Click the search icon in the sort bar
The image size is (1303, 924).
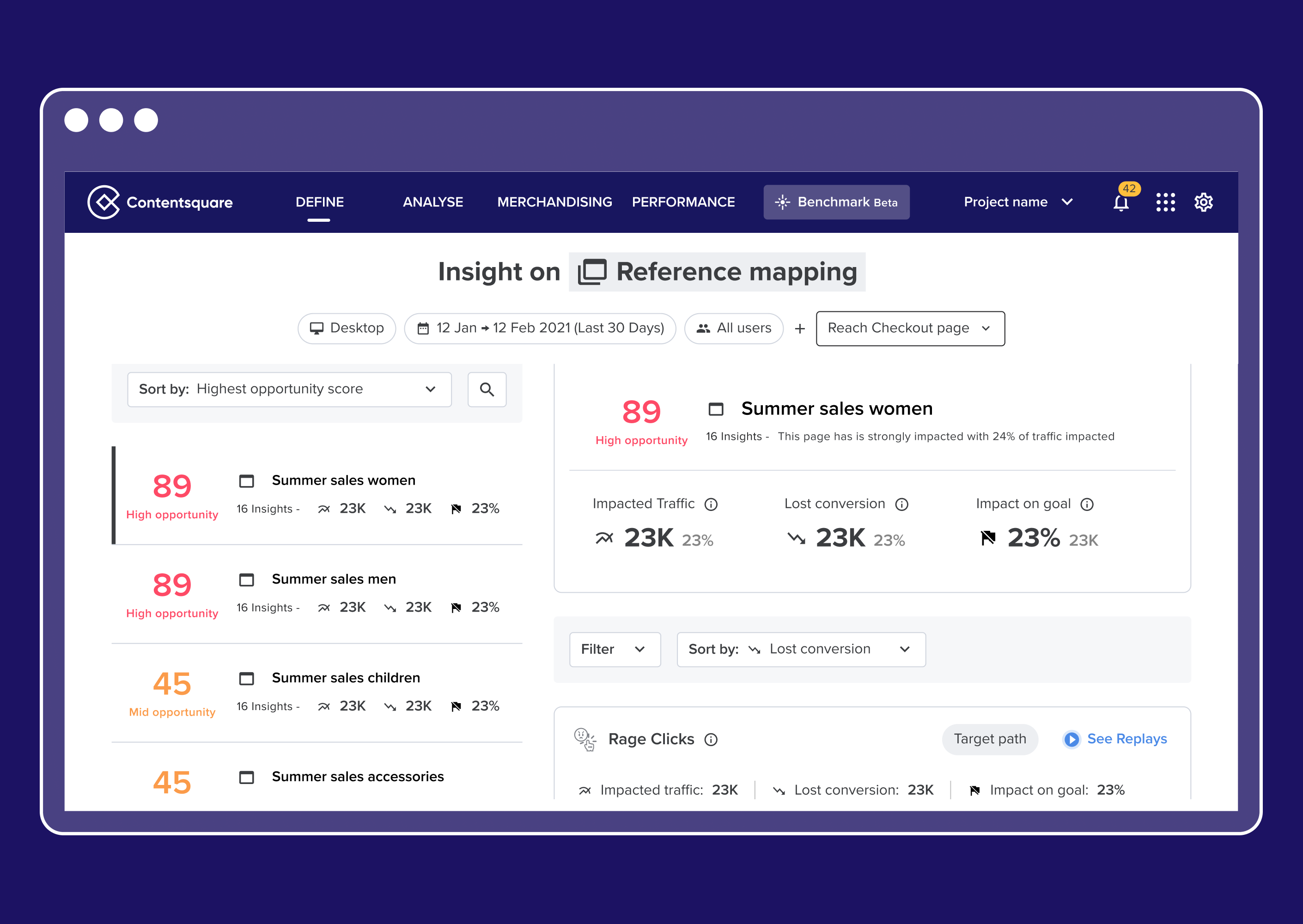point(487,389)
